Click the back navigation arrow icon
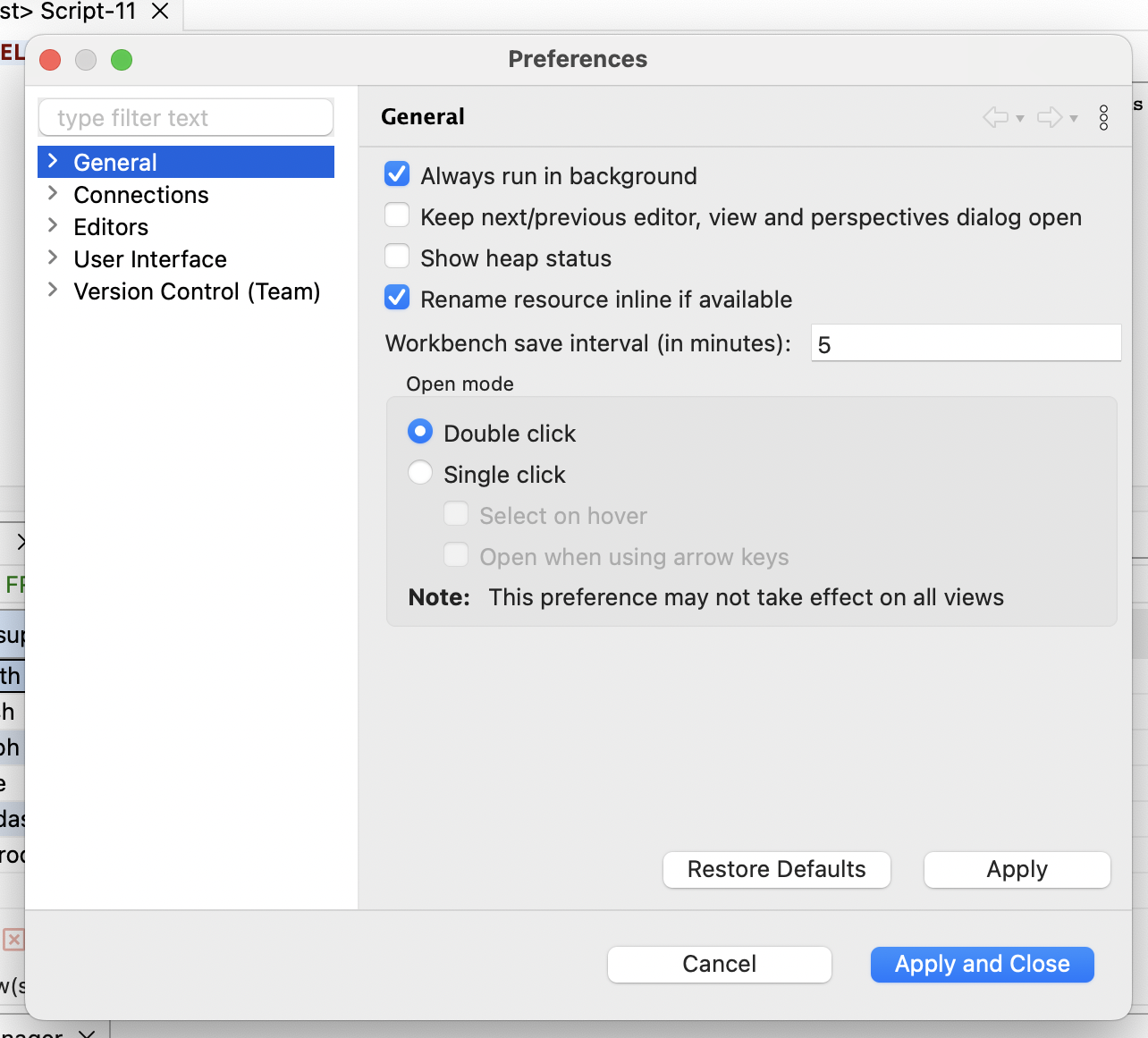 (995, 117)
